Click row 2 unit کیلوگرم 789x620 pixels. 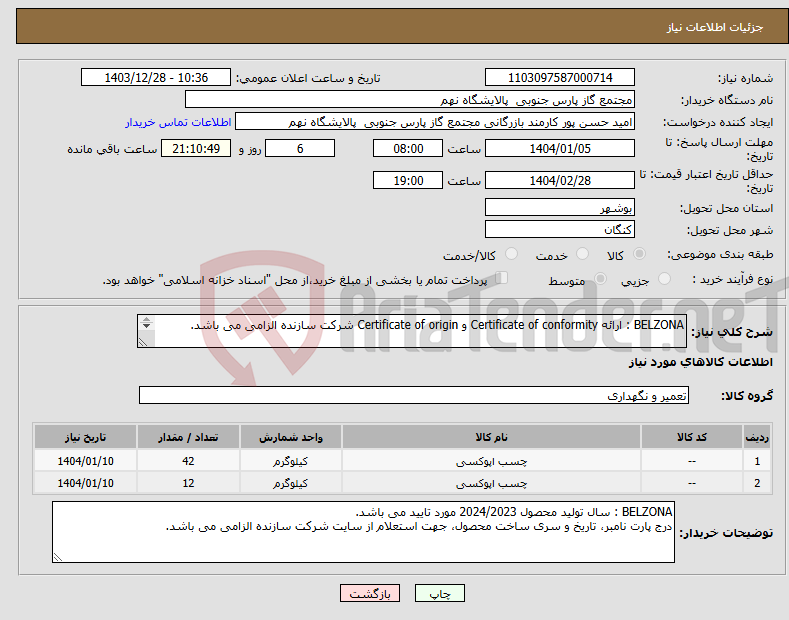point(290,483)
